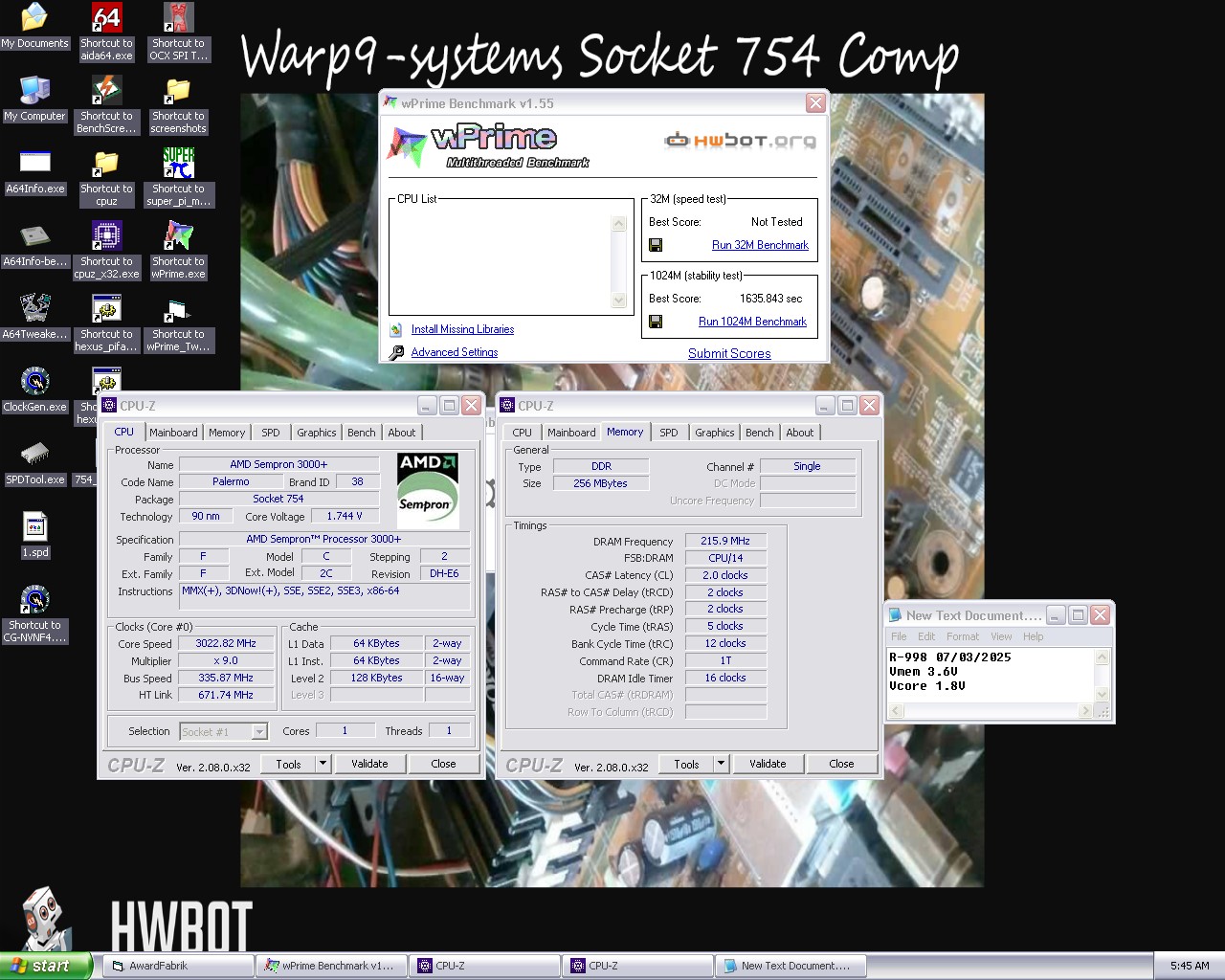Open SPD tab in right CPU-Z window
The width and height of the screenshot is (1225, 980).
(669, 433)
